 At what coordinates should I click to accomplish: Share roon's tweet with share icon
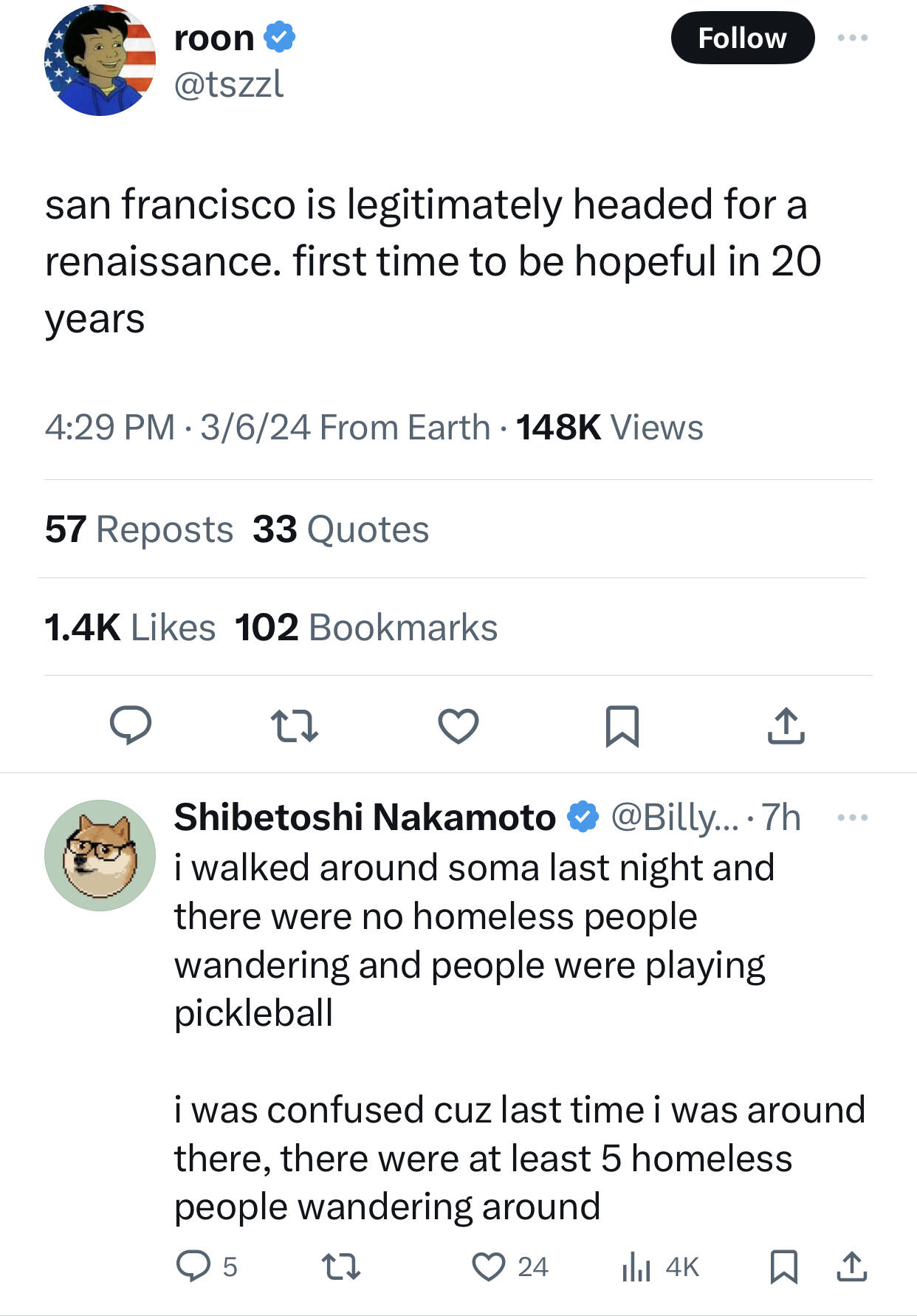click(x=786, y=724)
